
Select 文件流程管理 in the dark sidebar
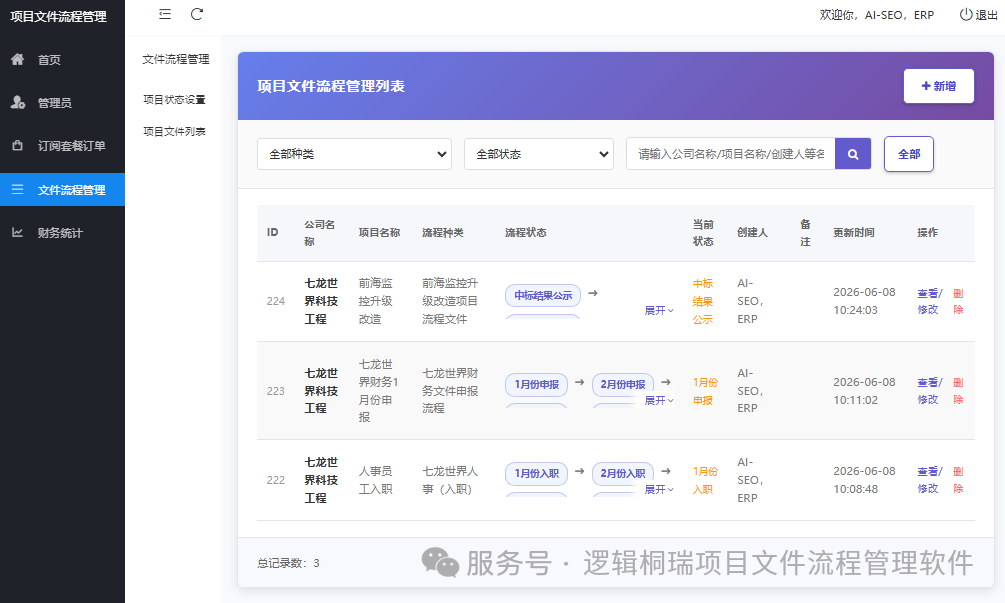(62, 190)
